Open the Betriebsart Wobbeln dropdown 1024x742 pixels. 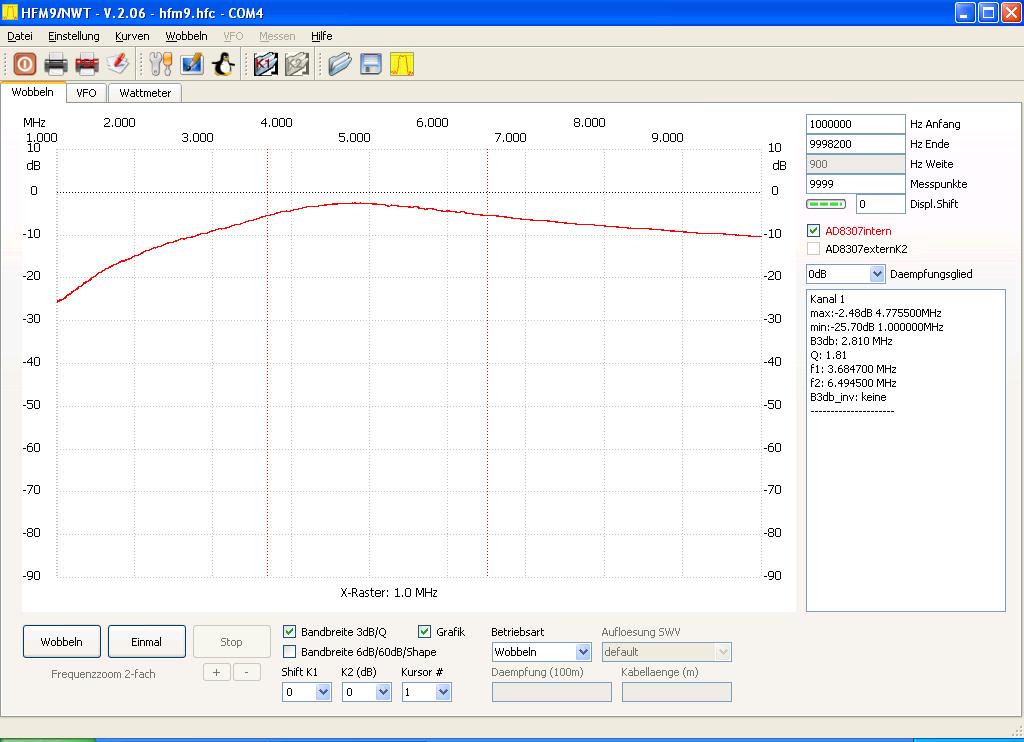coord(583,652)
